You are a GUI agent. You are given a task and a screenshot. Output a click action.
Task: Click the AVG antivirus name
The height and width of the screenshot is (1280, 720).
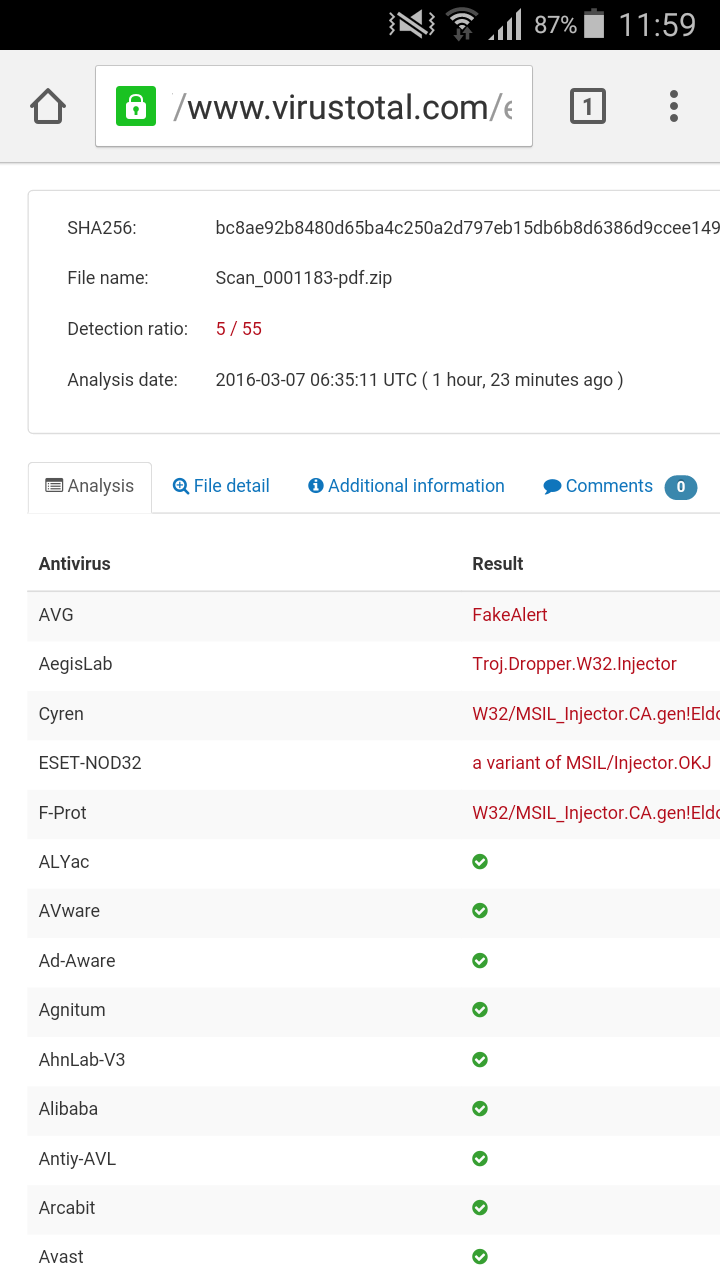tap(56, 615)
